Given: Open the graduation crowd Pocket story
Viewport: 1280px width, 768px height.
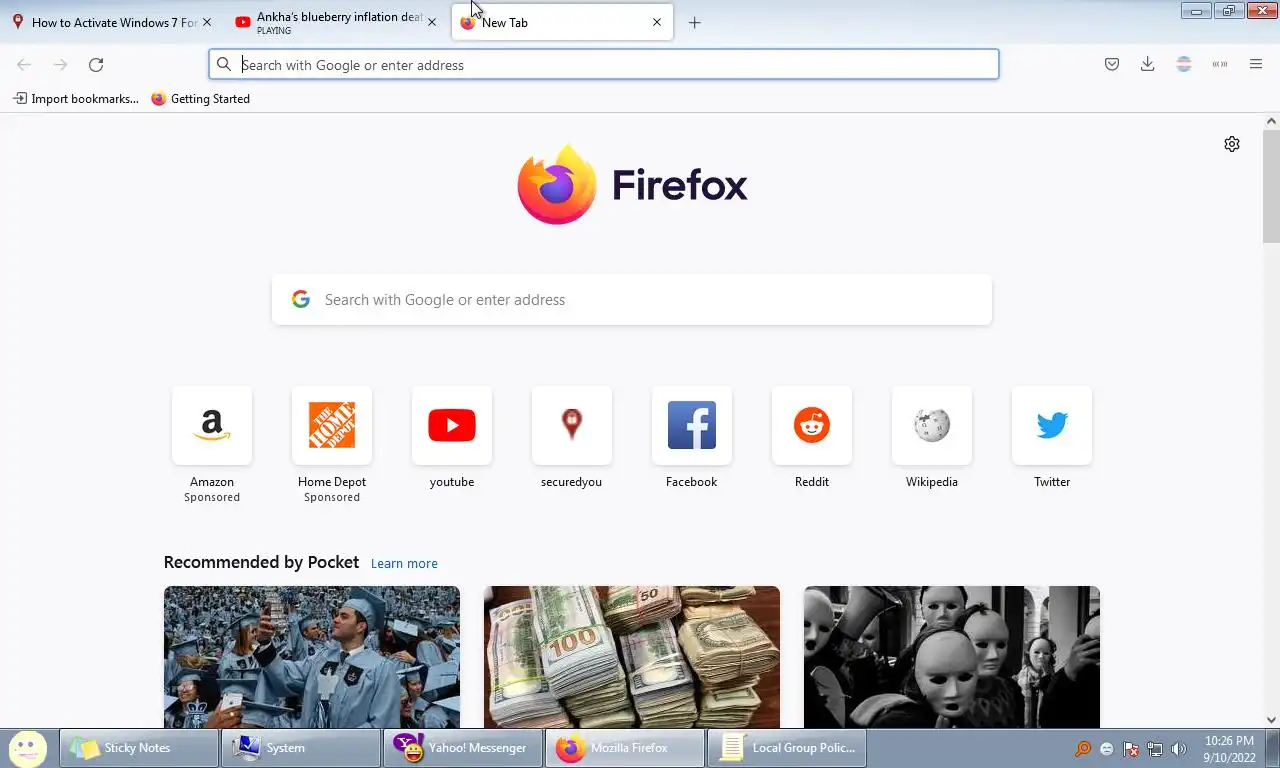Looking at the screenshot, I should 312,657.
